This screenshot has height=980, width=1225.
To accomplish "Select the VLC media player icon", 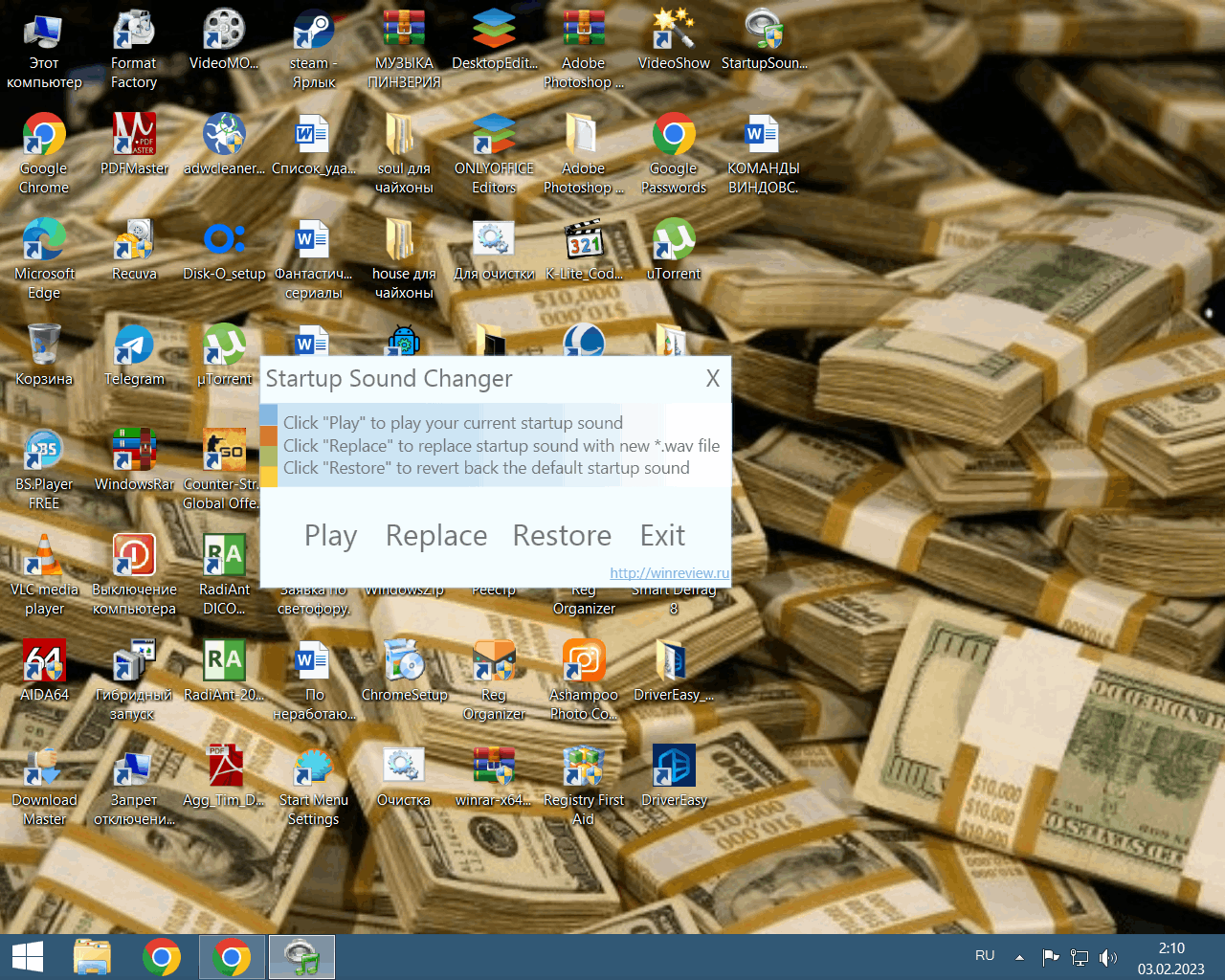I will [x=44, y=576].
